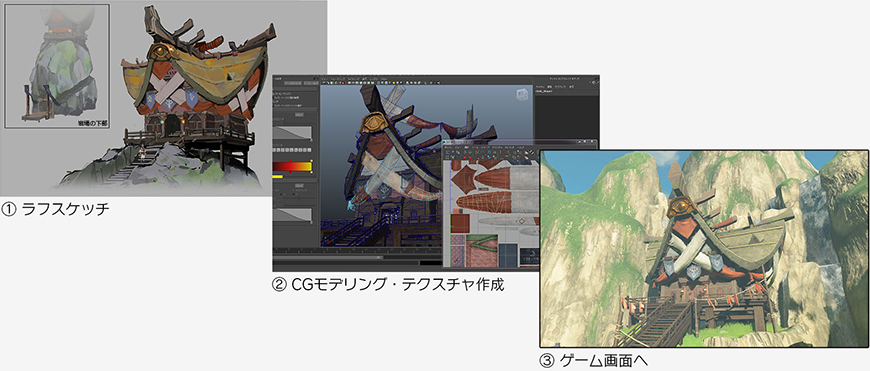Click the inset rock base sketch thumbnail
Screen dimensions: 870x371
[x=57, y=68]
